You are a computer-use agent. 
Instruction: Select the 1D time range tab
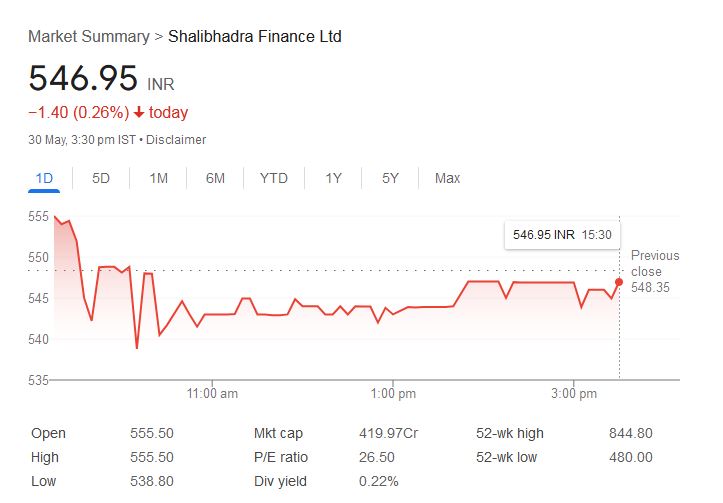coord(44,178)
